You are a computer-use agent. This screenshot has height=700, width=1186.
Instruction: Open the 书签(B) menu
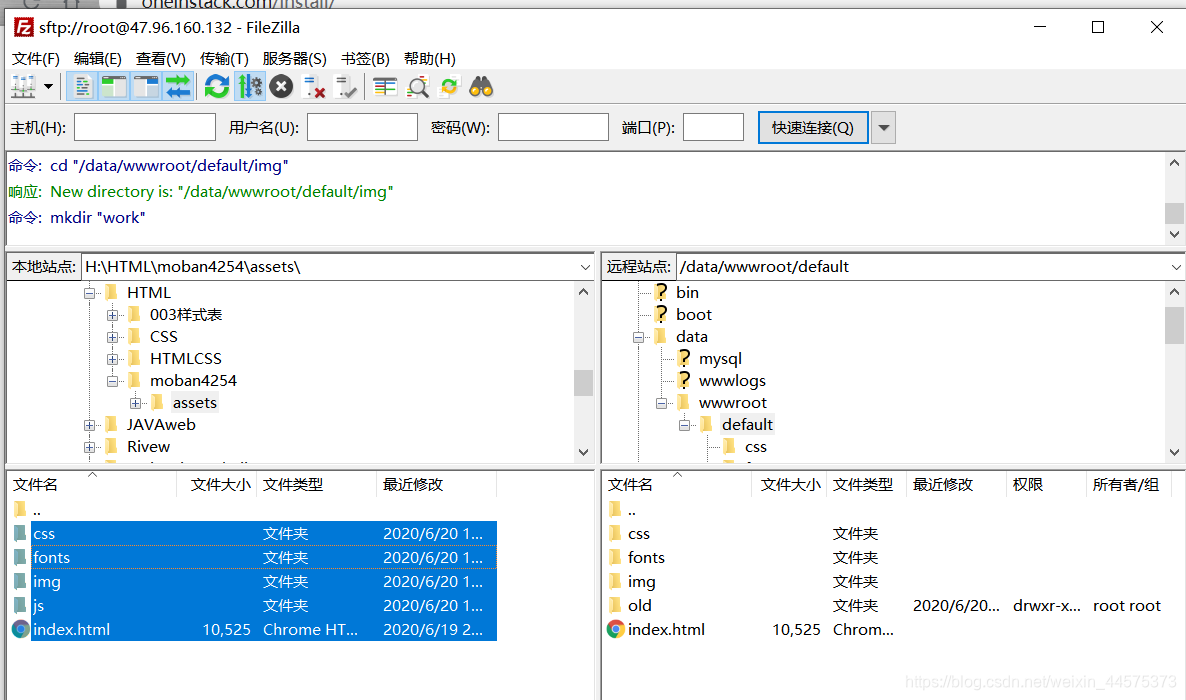pyautogui.click(x=365, y=59)
